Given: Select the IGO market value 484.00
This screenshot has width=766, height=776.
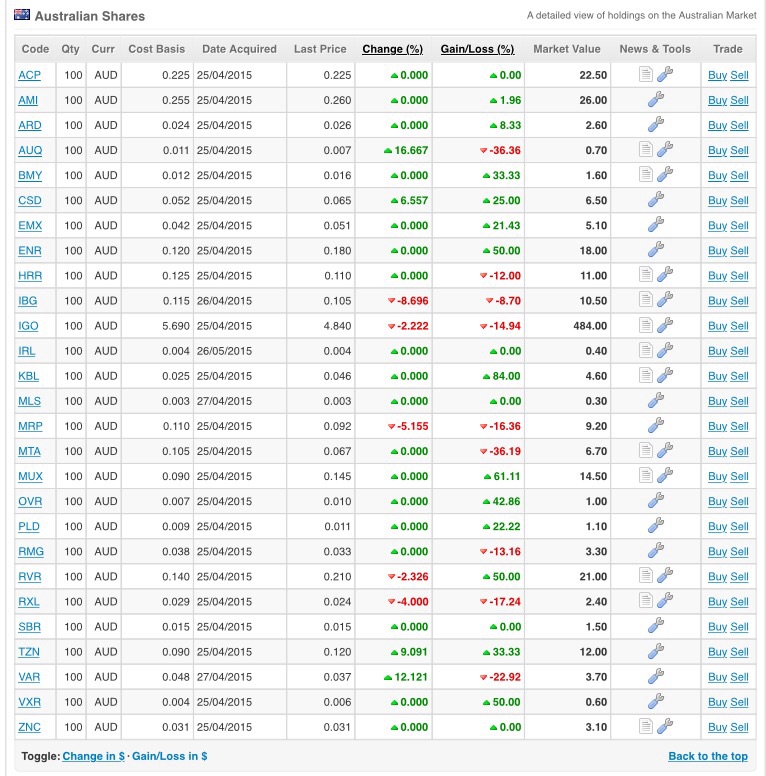Looking at the screenshot, I should 590,326.
